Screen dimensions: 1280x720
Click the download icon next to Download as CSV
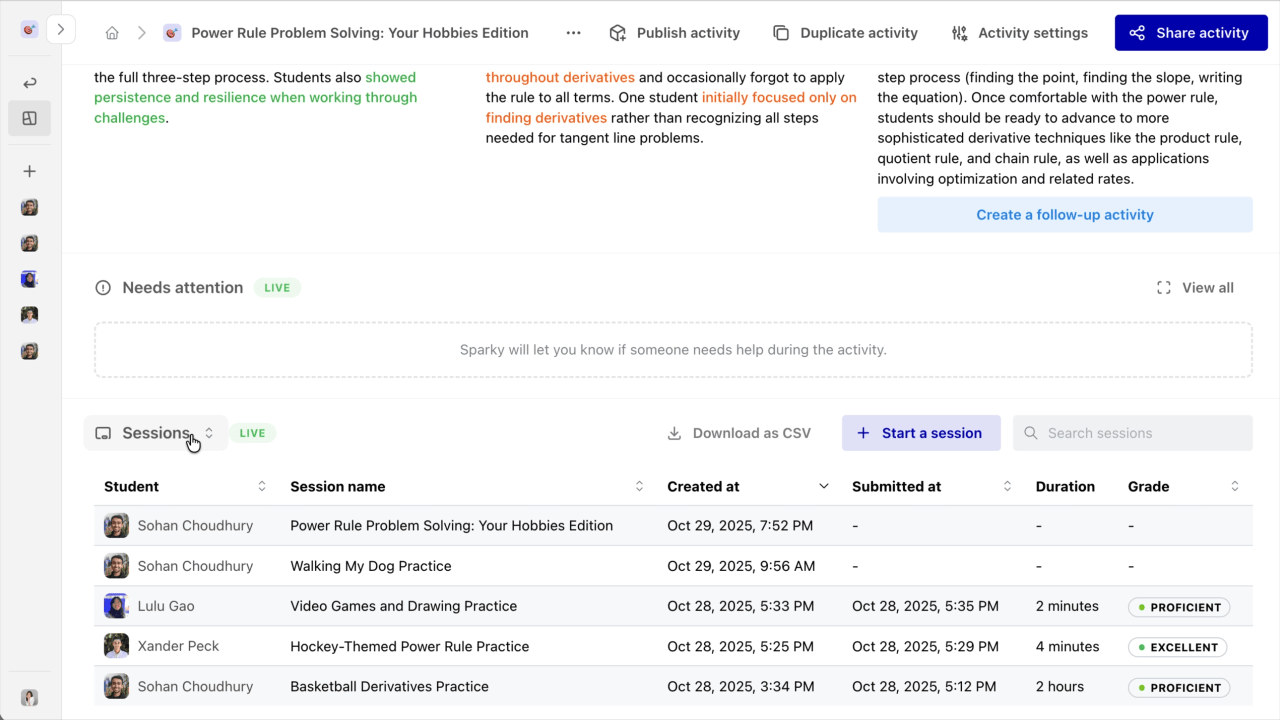pos(673,433)
